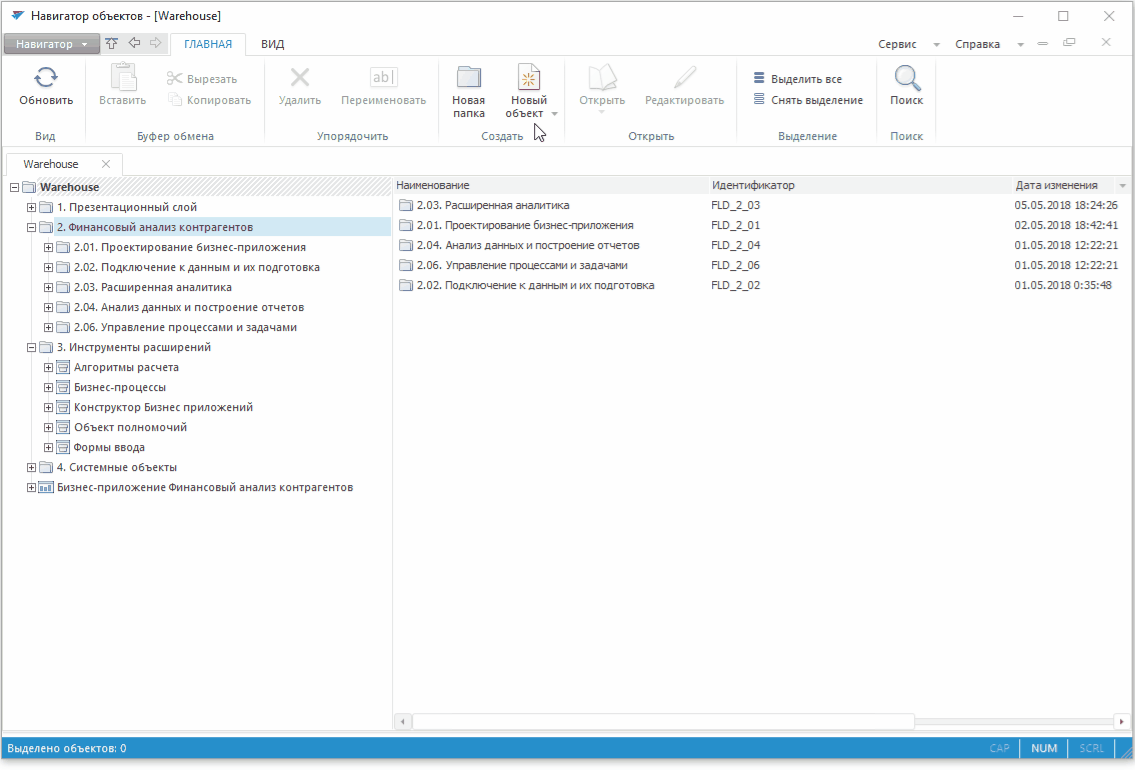The width and height of the screenshot is (1135, 770).
Task: Select the 2.01. Проектирование бизнес-приложения list row
Action: point(760,226)
